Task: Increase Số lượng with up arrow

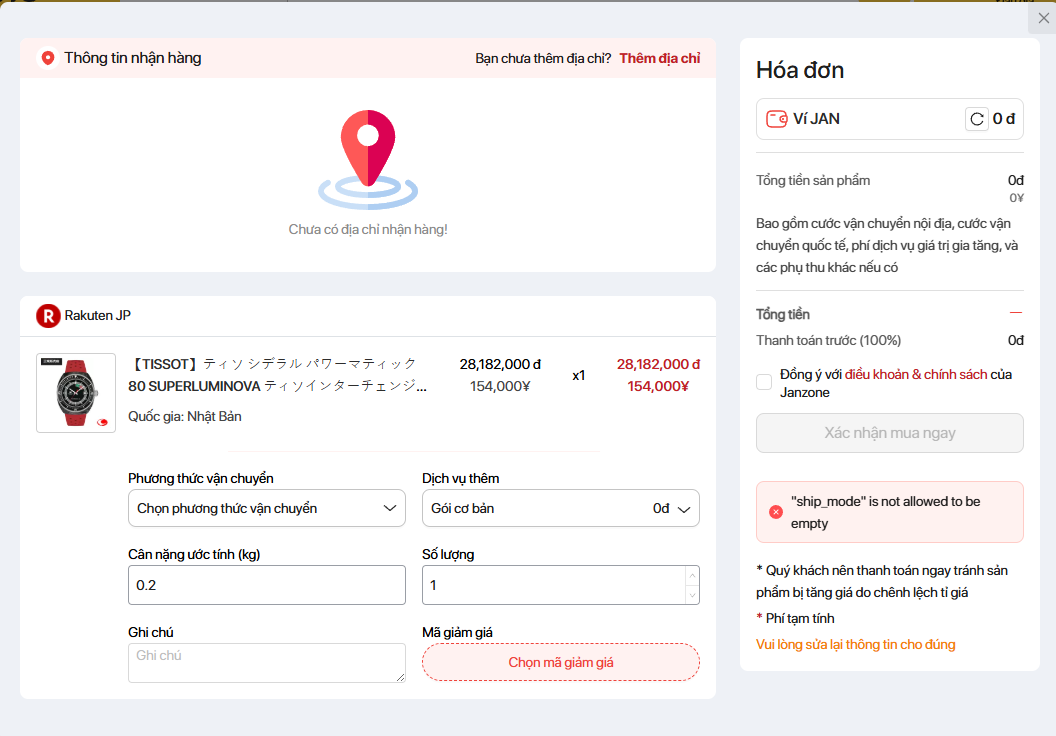Action: point(691,576)
